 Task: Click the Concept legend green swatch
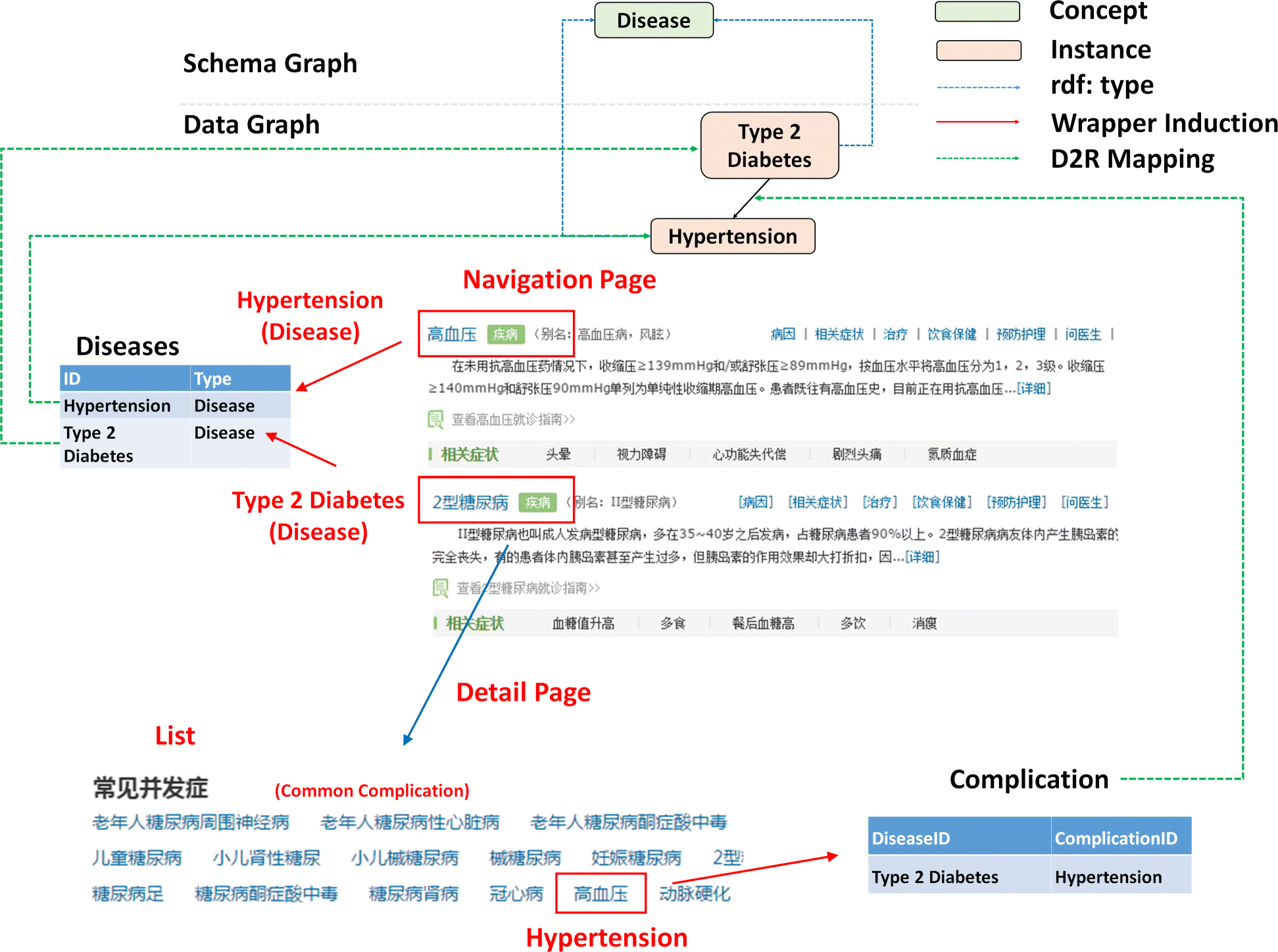pos(977,12)
